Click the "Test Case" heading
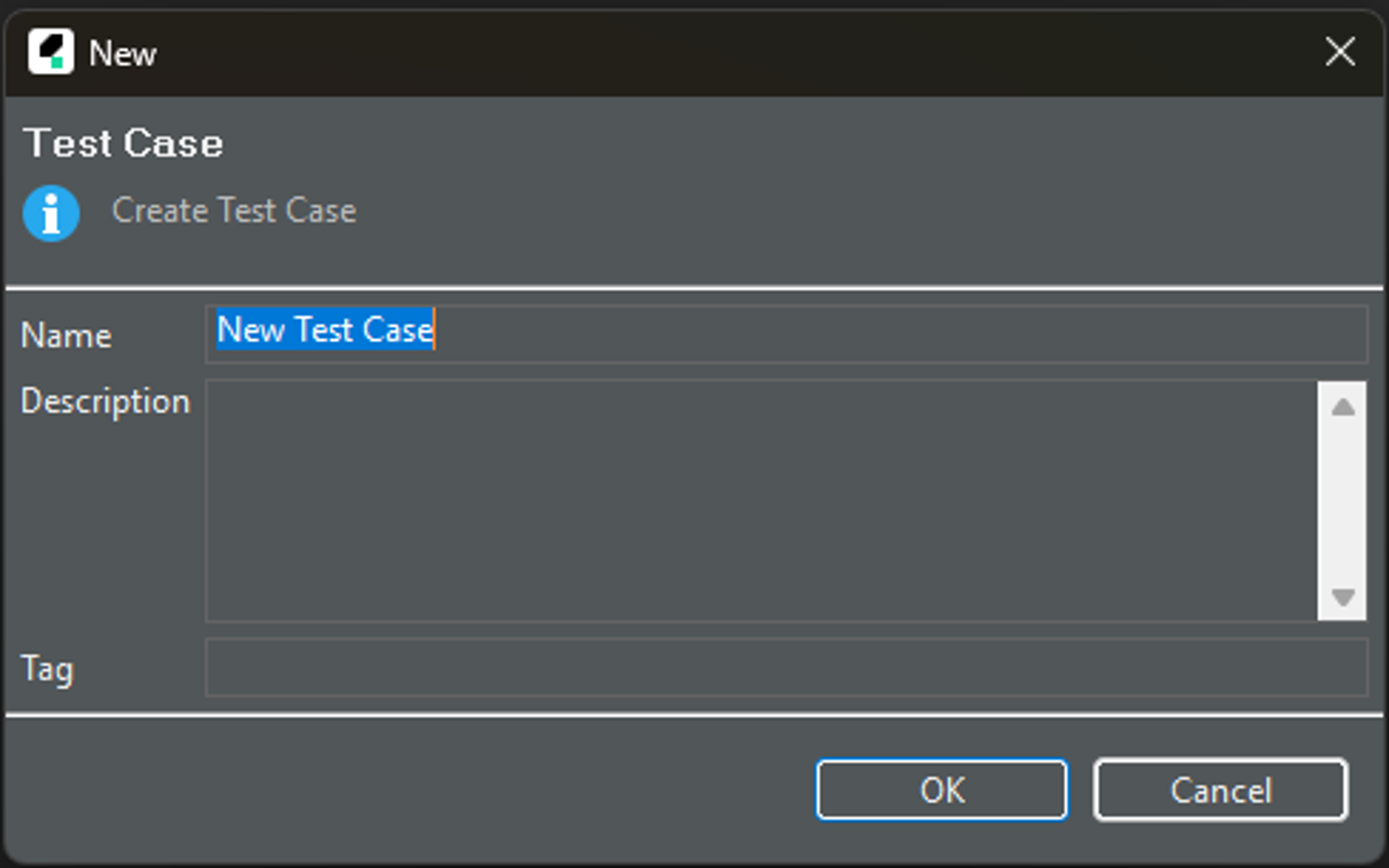Image resolution: width=1389 pixels, height=868 pixels. [x=123, y=143]
